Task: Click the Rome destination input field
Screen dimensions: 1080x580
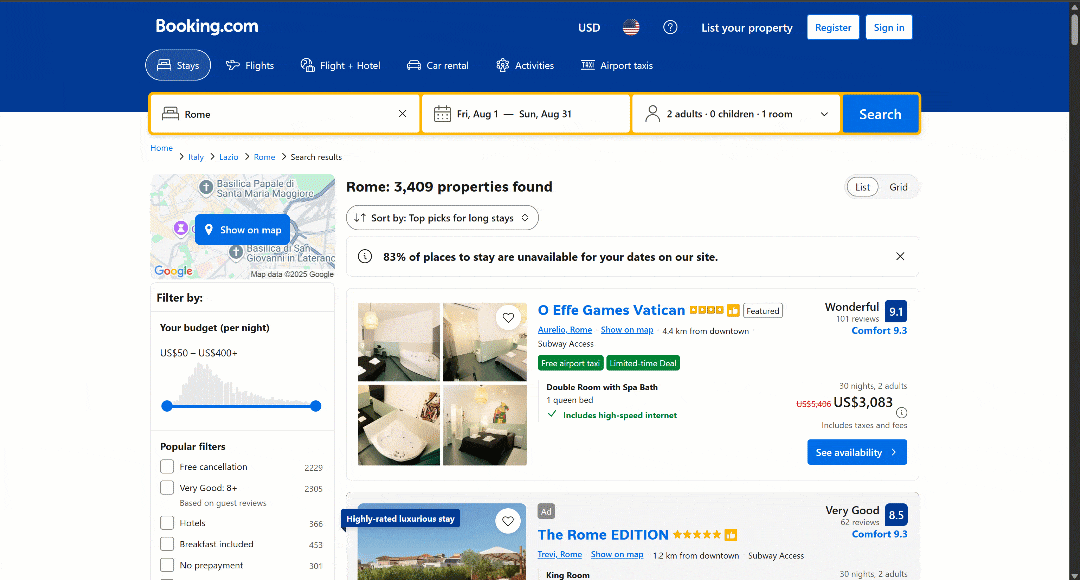Action: click(284, 114)
